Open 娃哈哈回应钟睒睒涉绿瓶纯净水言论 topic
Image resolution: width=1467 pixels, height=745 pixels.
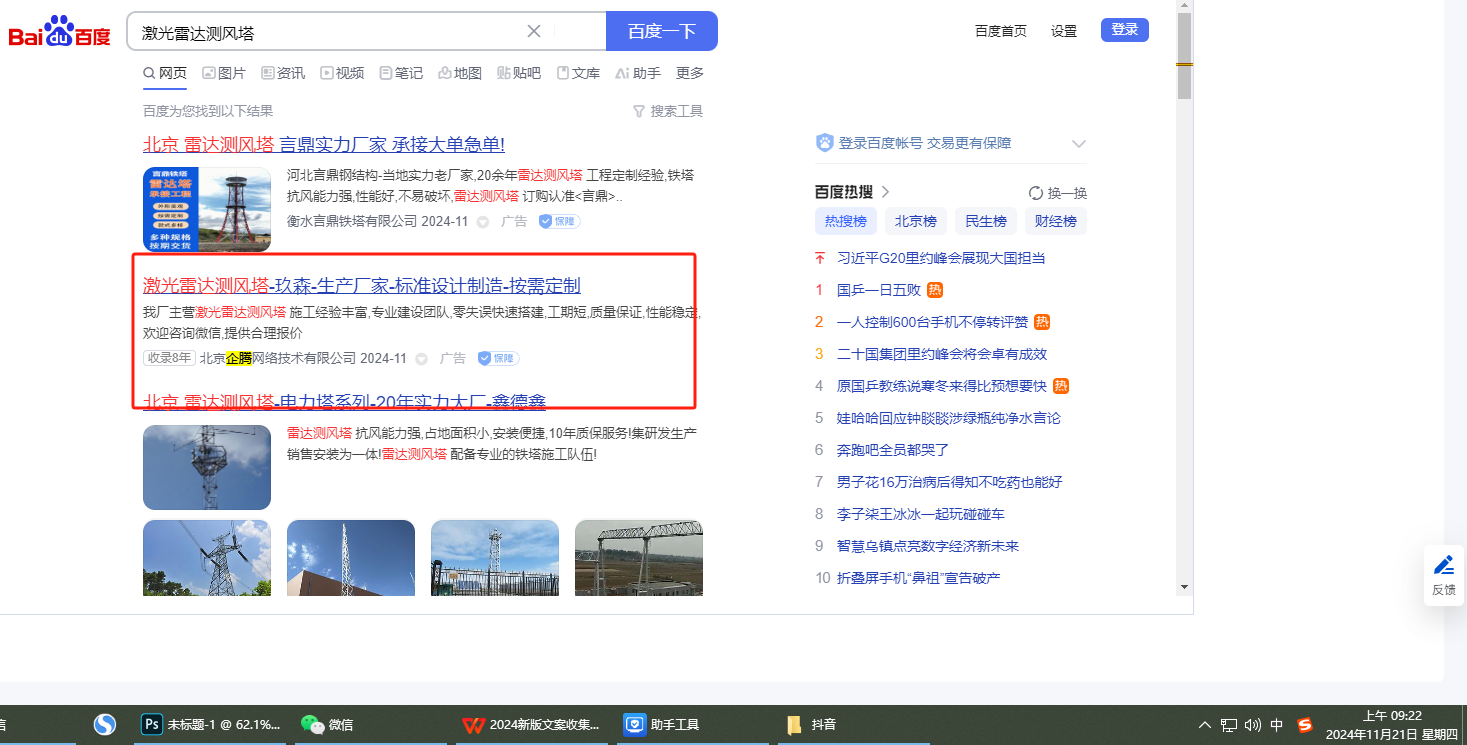click(949, 418)
